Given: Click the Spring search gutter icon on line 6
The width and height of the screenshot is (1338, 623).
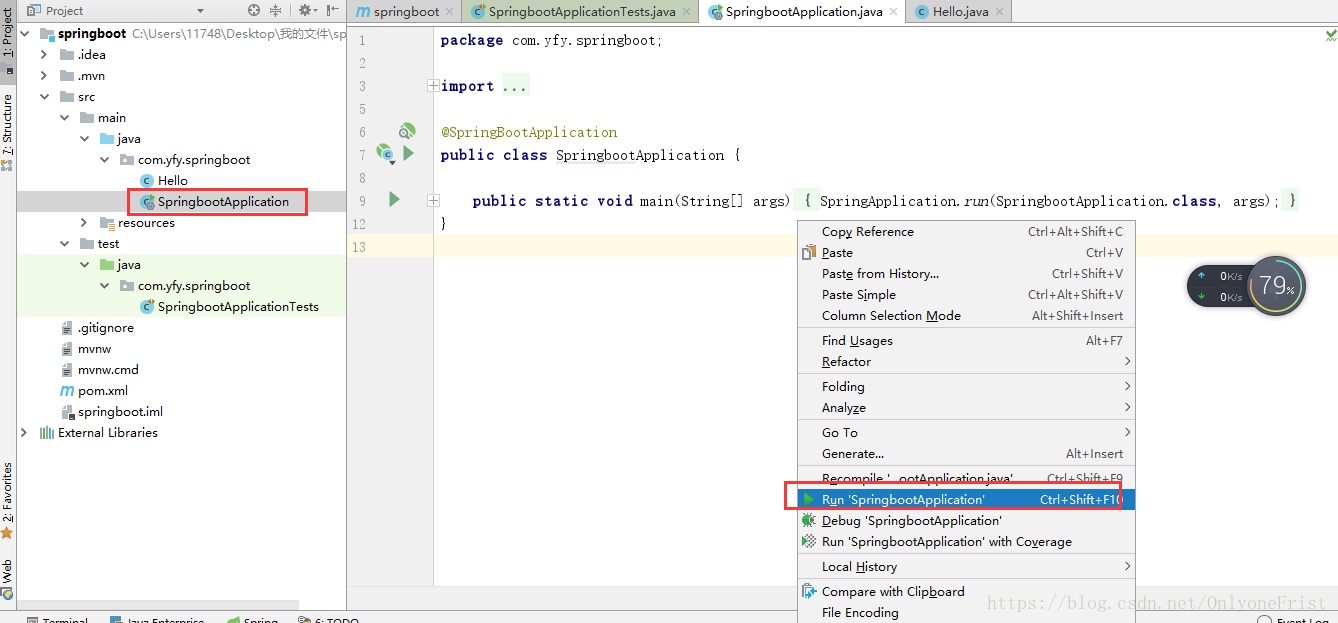Looking at the screenshot, I should pos(407,130).
